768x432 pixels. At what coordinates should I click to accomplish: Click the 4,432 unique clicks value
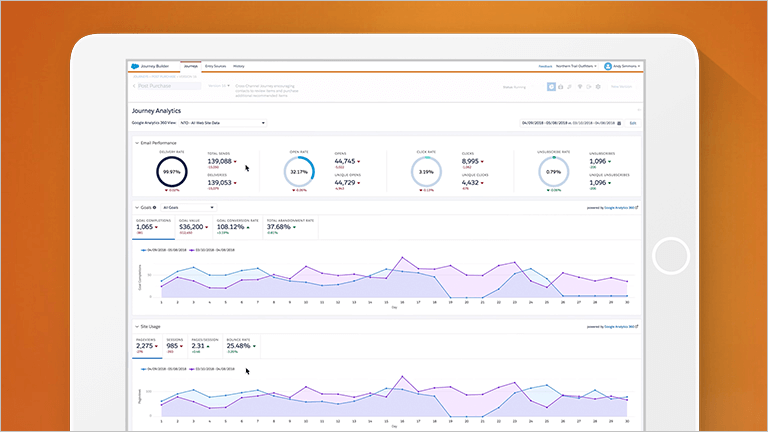point(470,183)
